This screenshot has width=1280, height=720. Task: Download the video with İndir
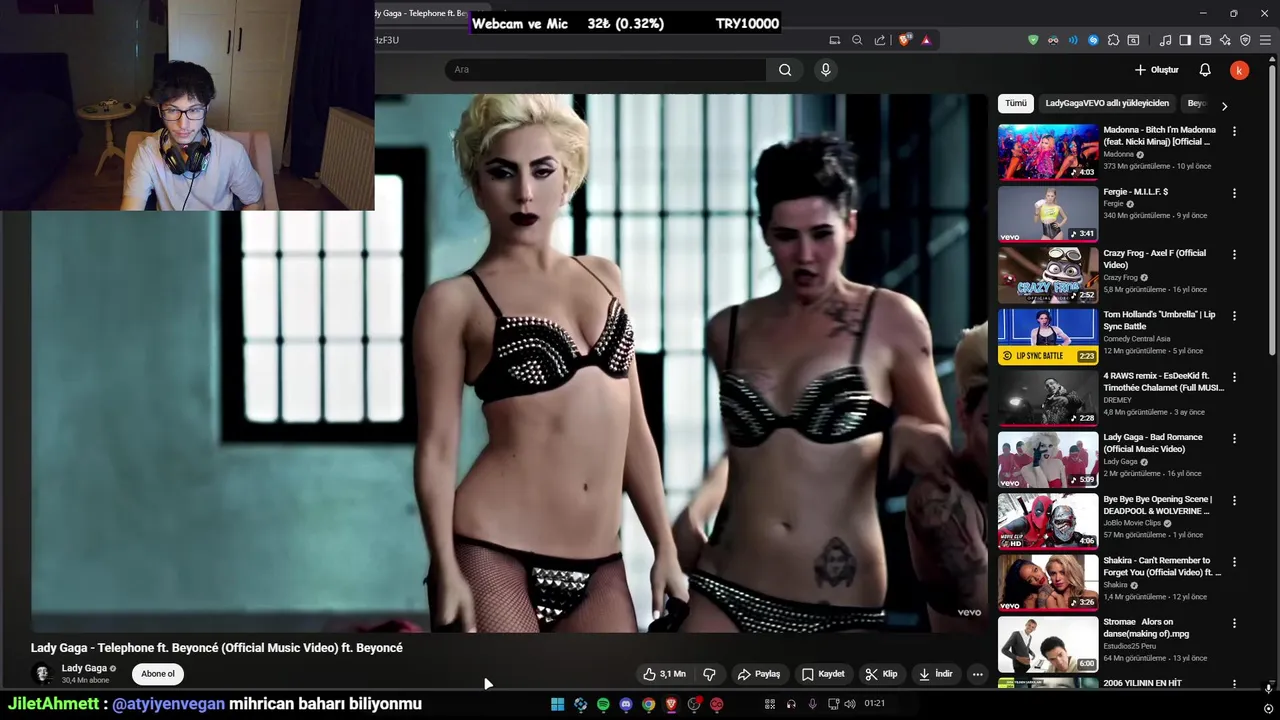(x=935, y=674)
